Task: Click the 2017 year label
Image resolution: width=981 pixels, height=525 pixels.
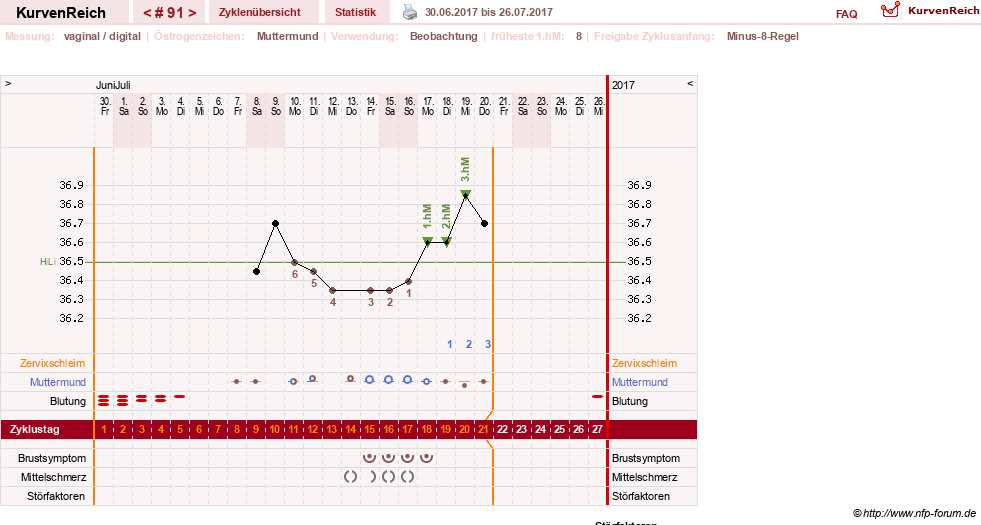Action: coord(623,85)
